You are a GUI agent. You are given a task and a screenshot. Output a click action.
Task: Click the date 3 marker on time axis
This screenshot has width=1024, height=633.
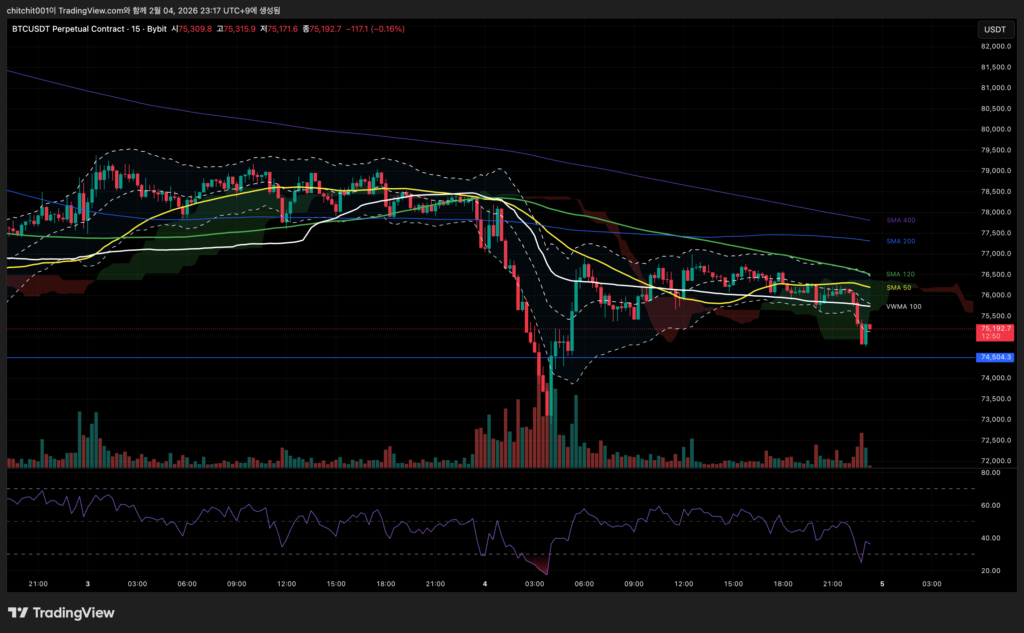(x=88, y=583)
